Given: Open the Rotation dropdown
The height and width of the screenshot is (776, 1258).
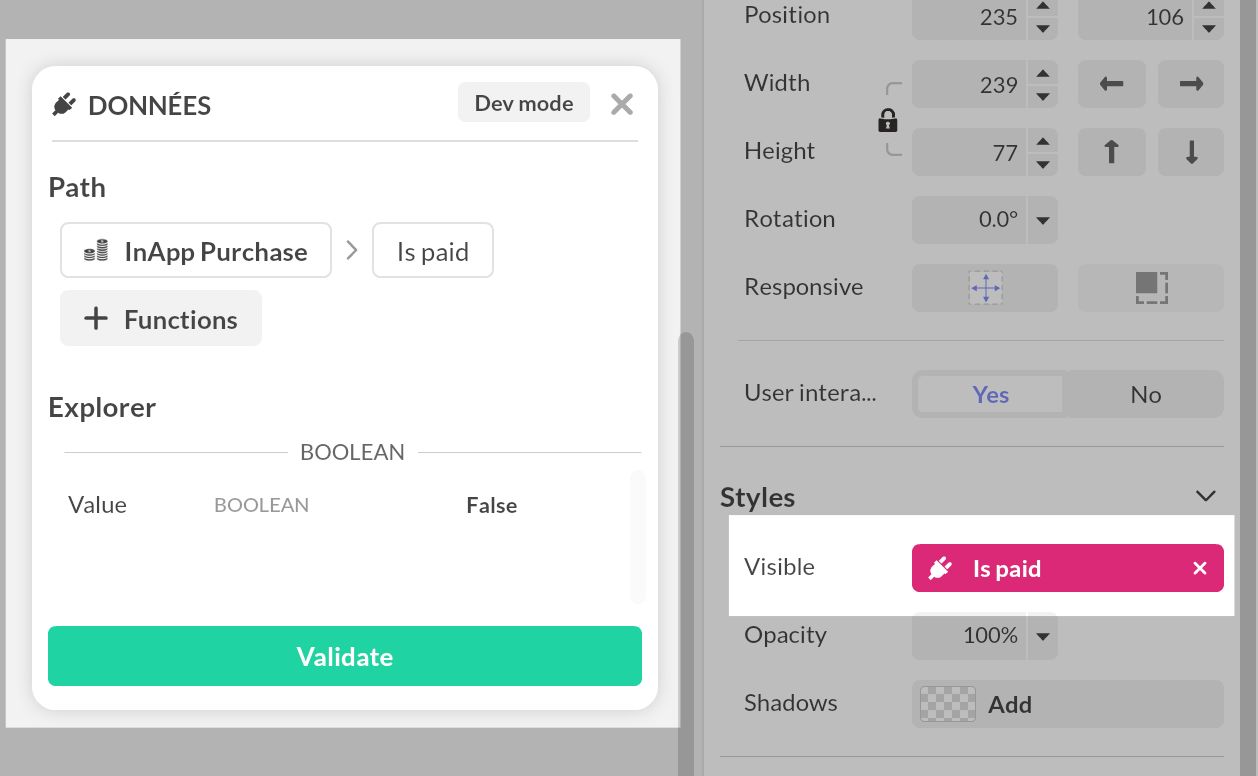Looking at the screenshot, I should (x=1042, y=220).
